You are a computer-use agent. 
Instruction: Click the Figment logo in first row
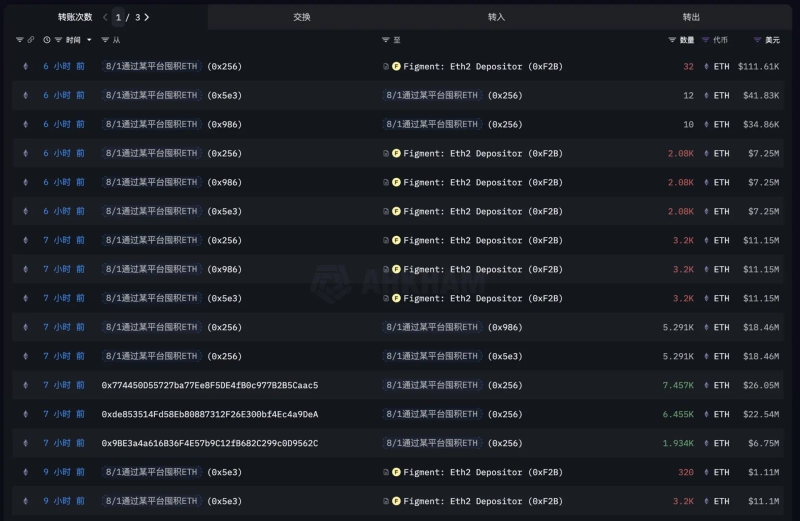click(x=396, y=67)
